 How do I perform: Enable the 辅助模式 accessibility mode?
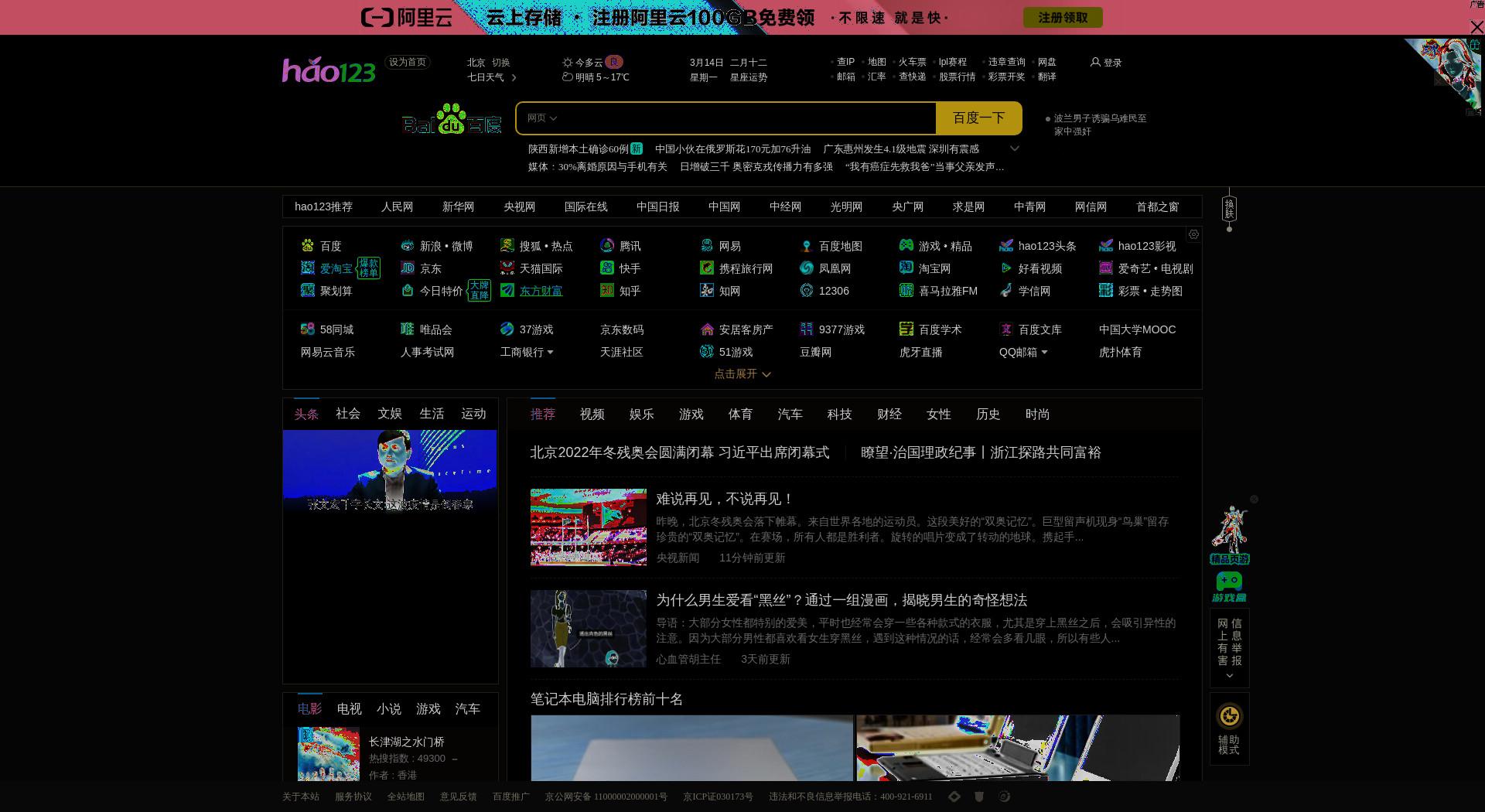tap(1229, 728)
